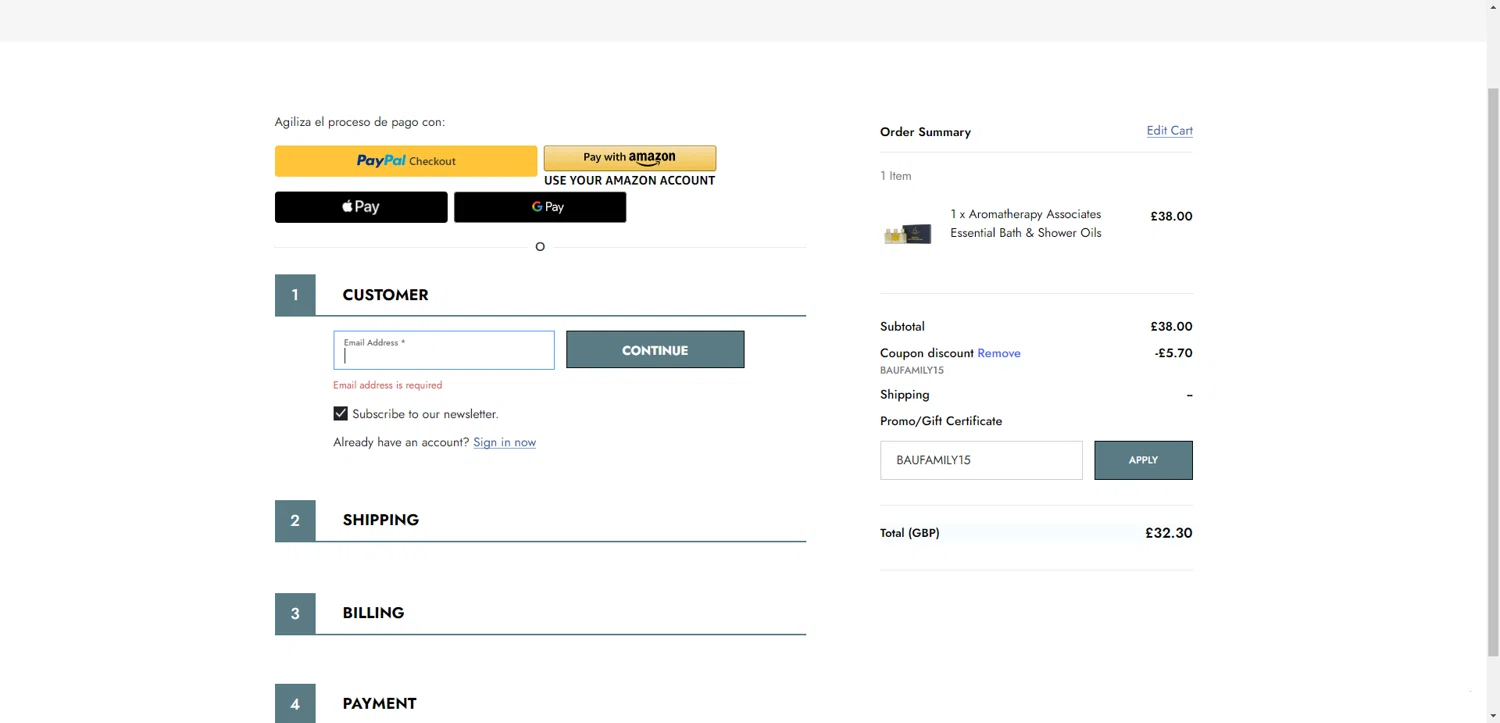Click the PAYMENT section heading
The height and width of the screenshot is (723, 1500).
(x=379, y=704)
